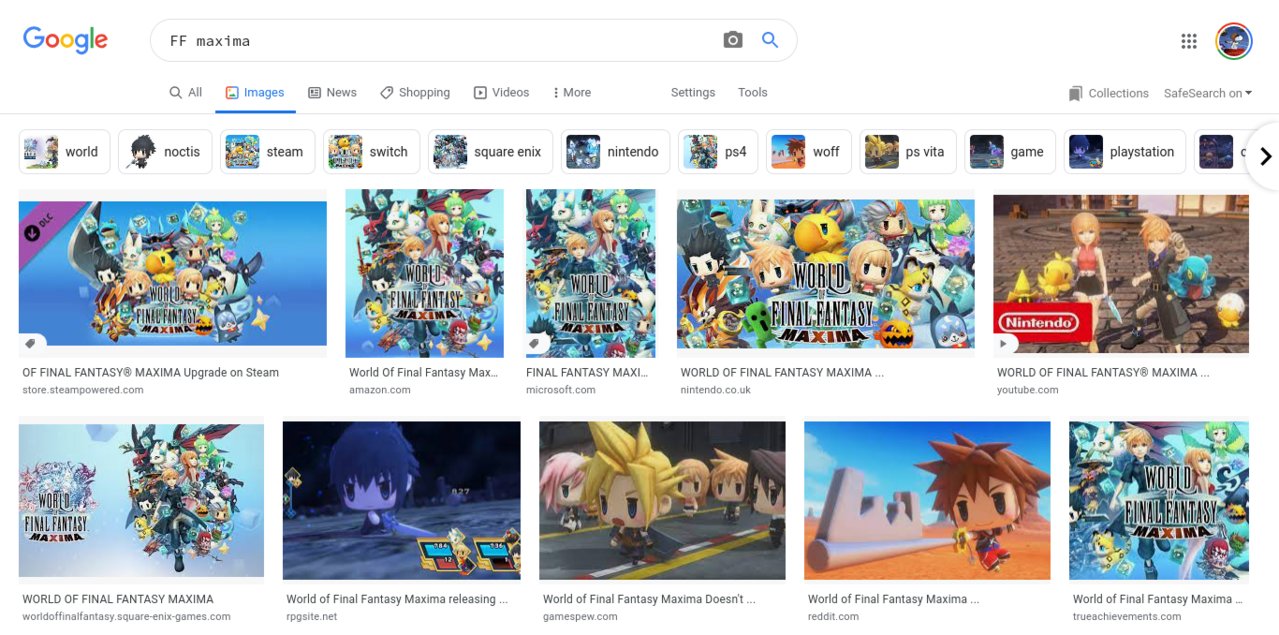Image resolution: width=1279 pixels, height=635 pixels.
Task: Open the trueachievements.com World of Final Fantasy Maxima link
Action: 1158,600
